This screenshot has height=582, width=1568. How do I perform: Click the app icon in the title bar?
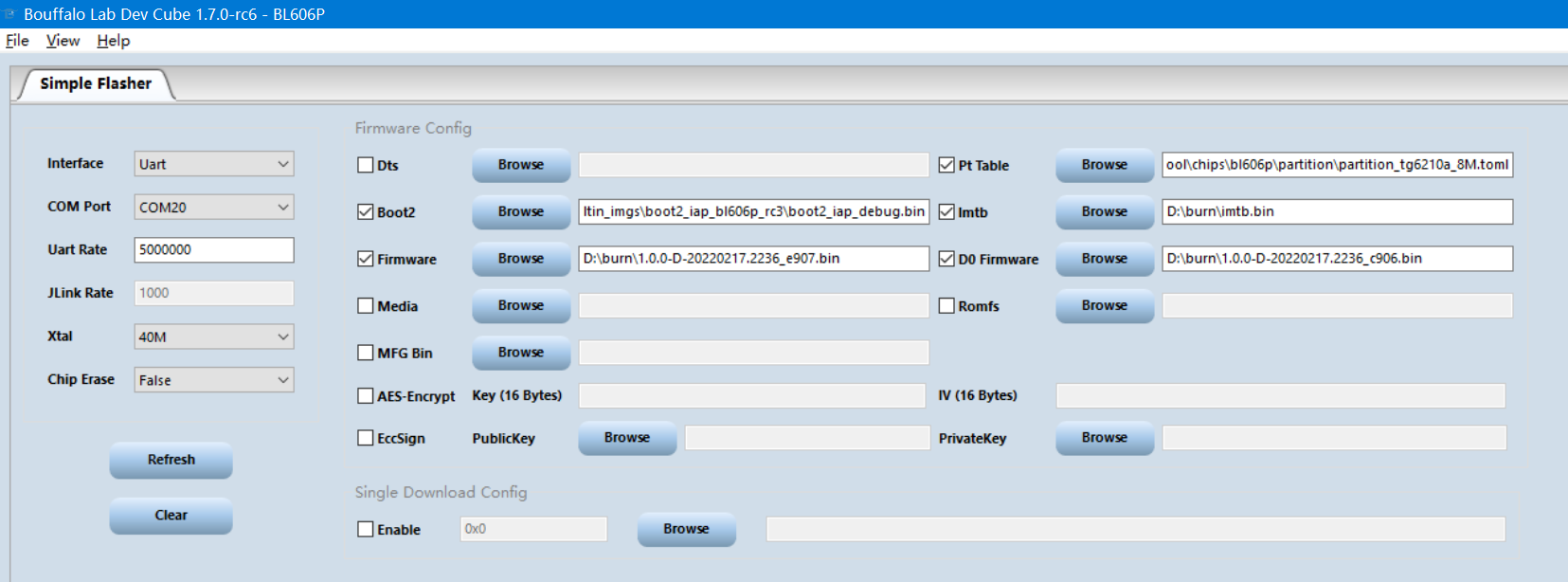click(x=9, y=14)
